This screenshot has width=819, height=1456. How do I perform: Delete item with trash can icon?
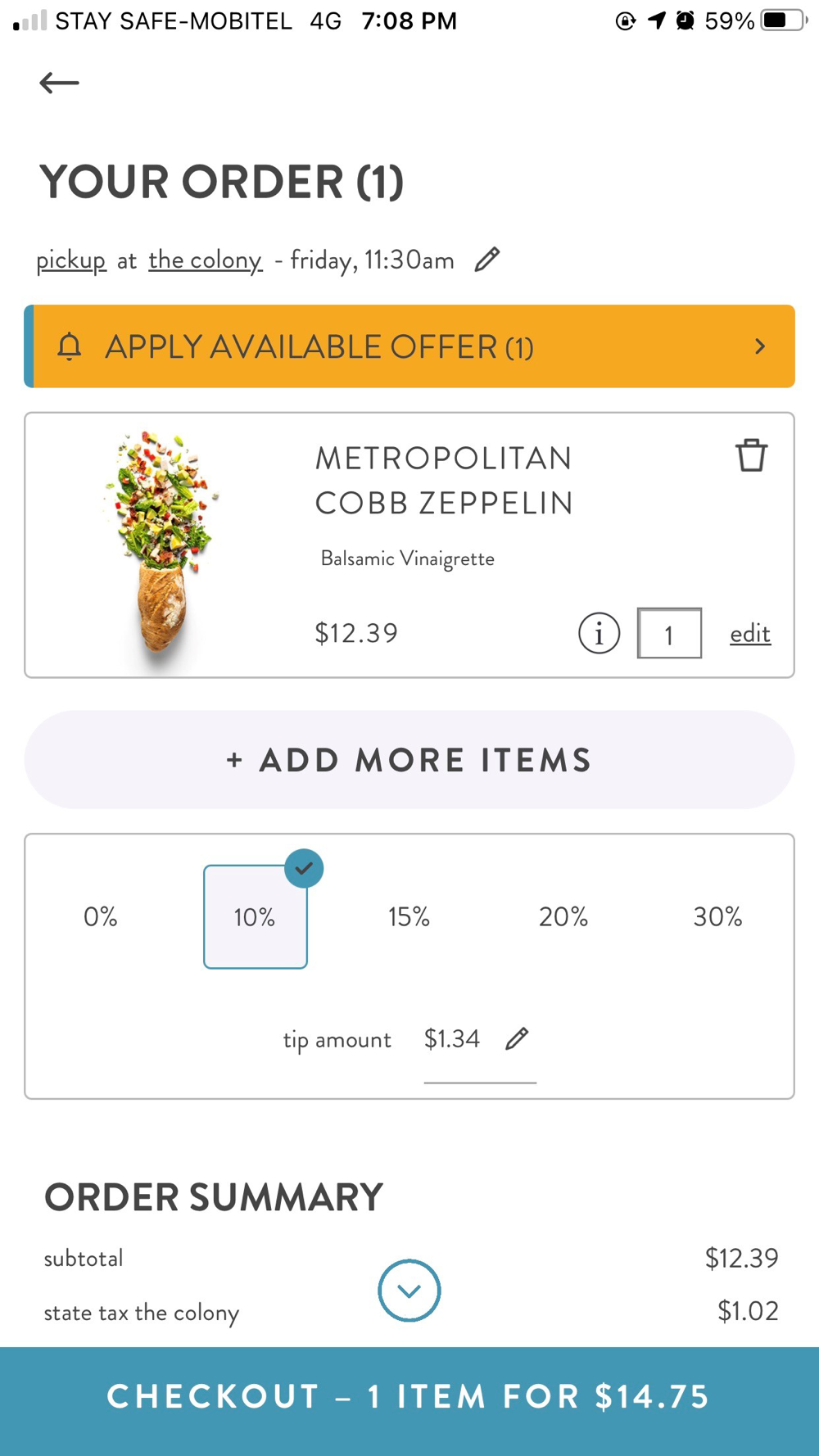click(x=751, y=455)
